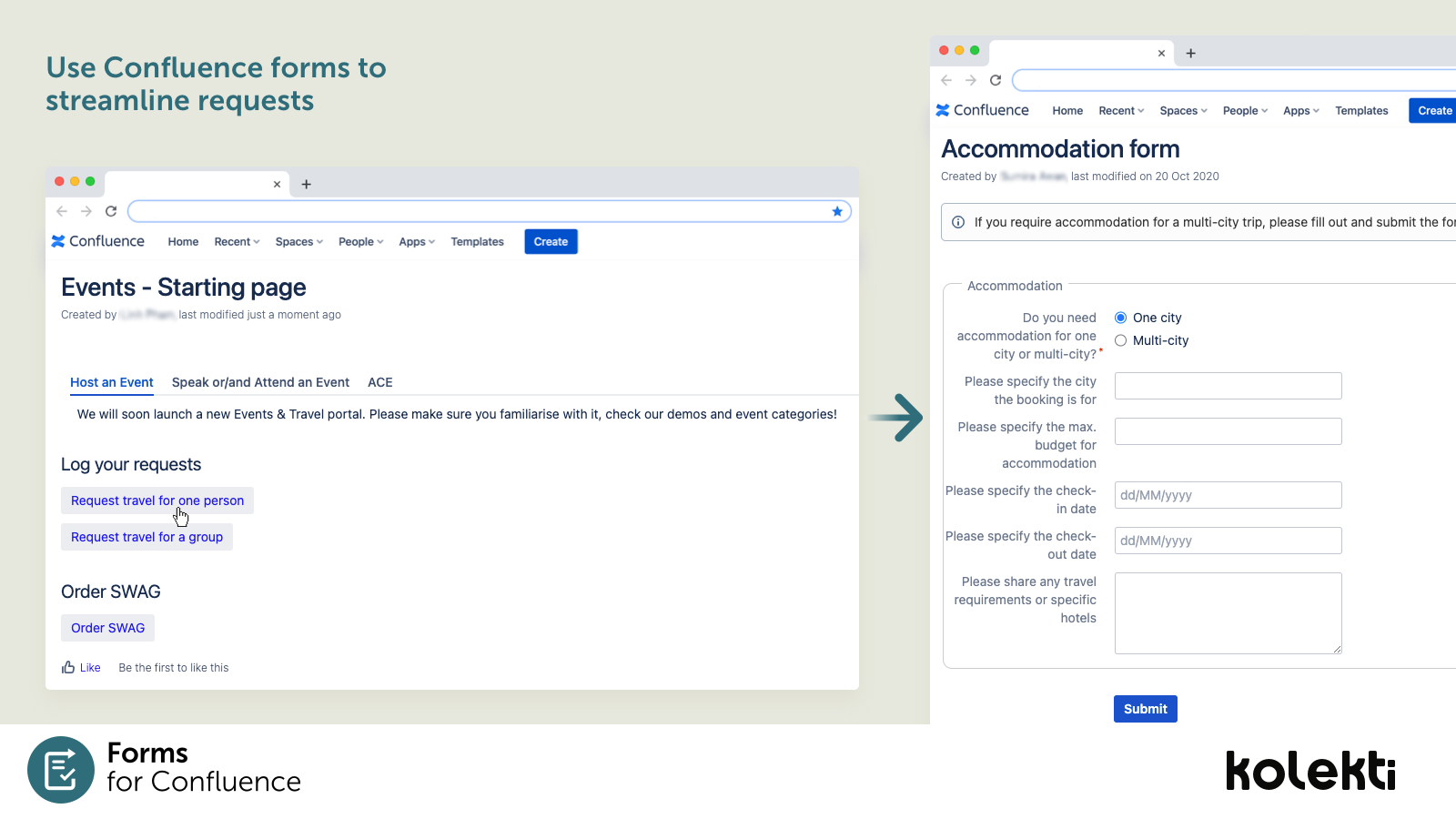1456x819 pixels.
Task: Switch to Host an Event tab
Action: click(x=112, y=382)
